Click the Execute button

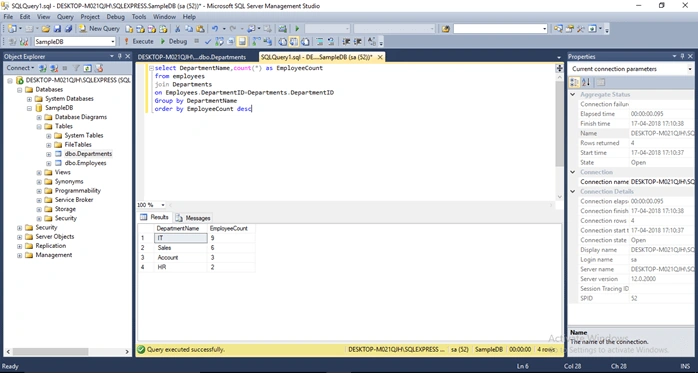coord(138,41)
